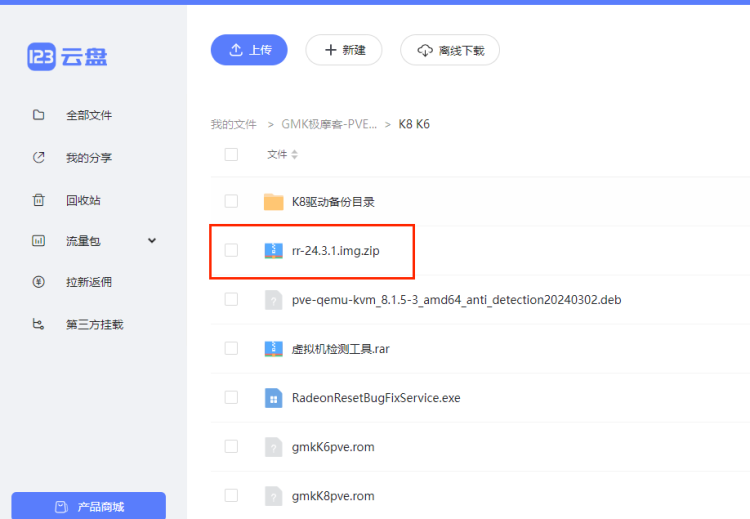Viewport: 750px width, 519px height.
Task: Click the file name 虚拟机检测工具.rar
Action: [341, 349]
